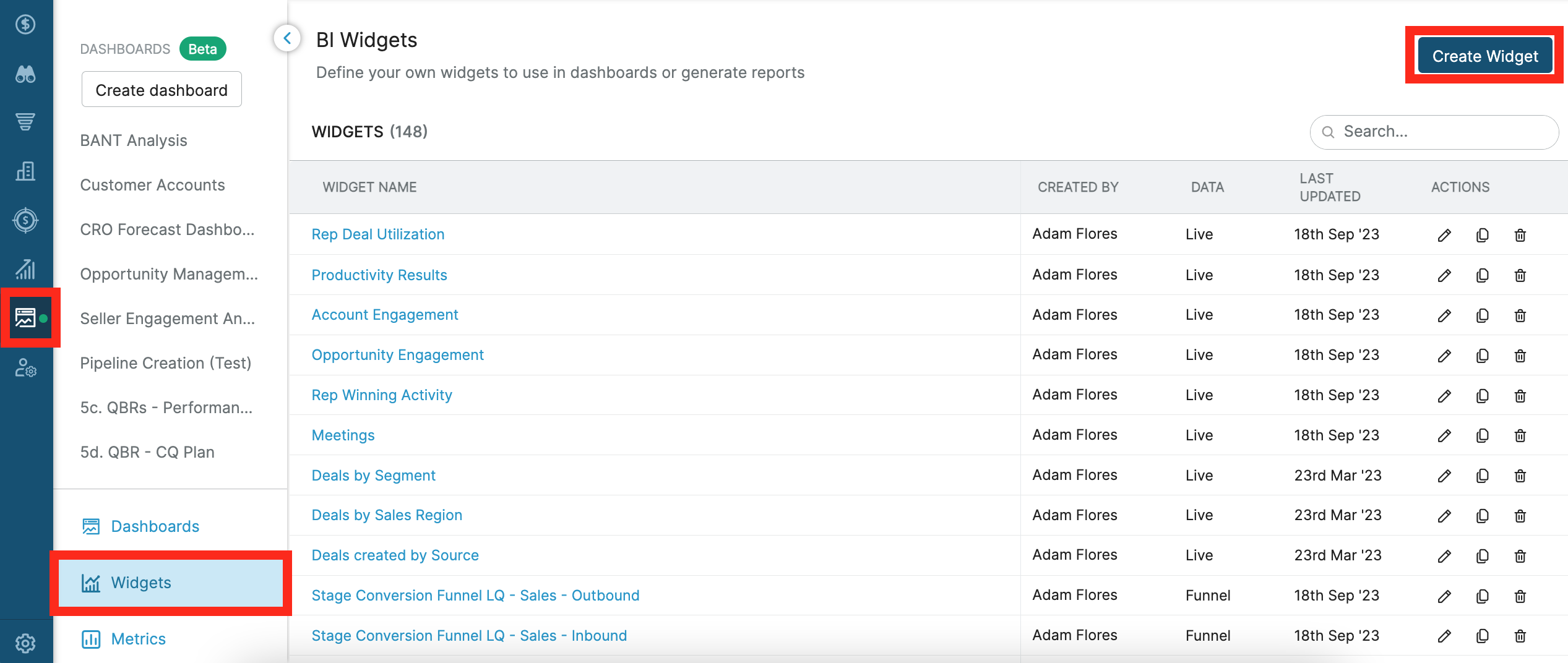Open the Deals by Sales Region link

tap(387, 515)
